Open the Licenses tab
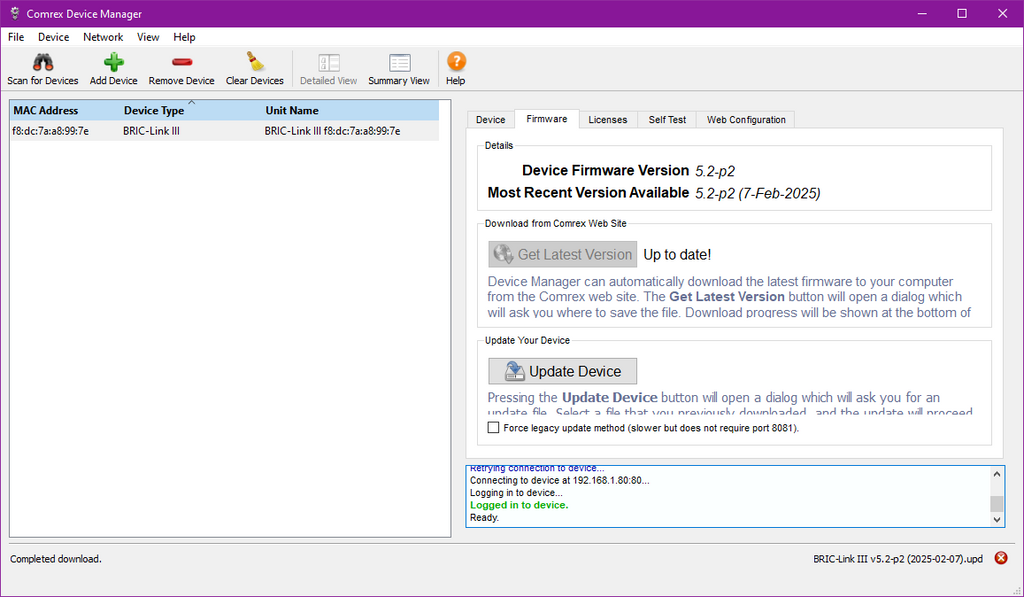1024x597 pixels. pyautogui.click(x=607, y=120)
